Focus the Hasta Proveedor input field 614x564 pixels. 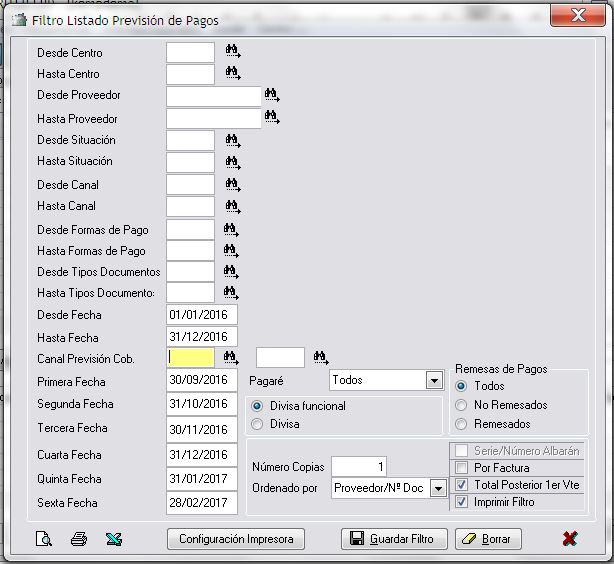(x=214, y=118)
